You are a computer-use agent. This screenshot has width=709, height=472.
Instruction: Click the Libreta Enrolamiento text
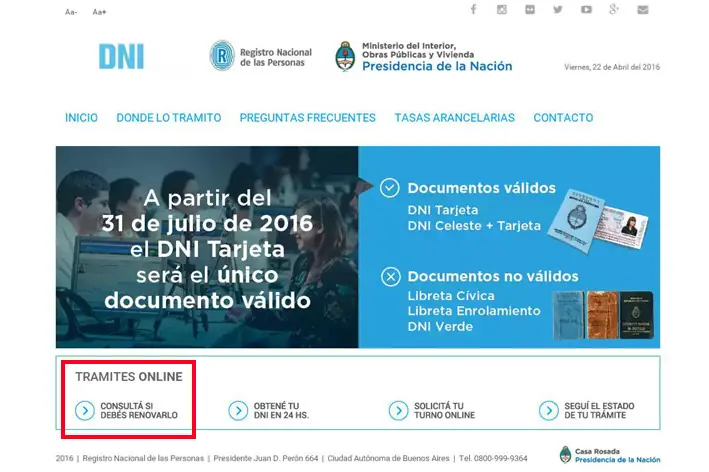[474, 311]
